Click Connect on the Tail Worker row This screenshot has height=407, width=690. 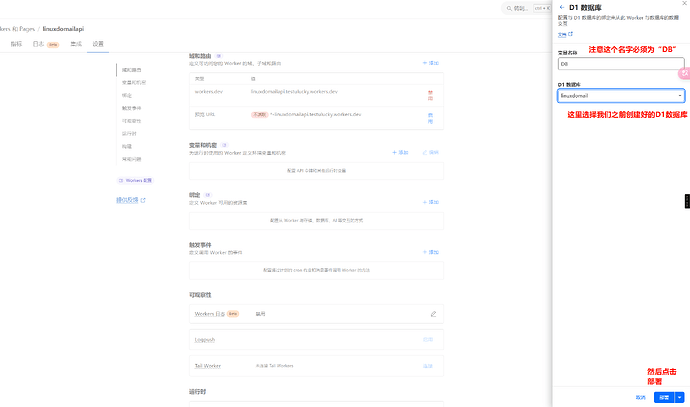[428, 366]
